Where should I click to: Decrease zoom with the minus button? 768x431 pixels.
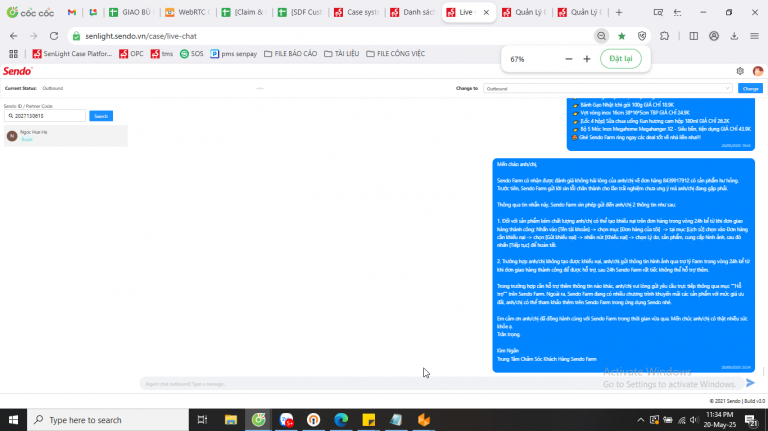coord(569,59)
